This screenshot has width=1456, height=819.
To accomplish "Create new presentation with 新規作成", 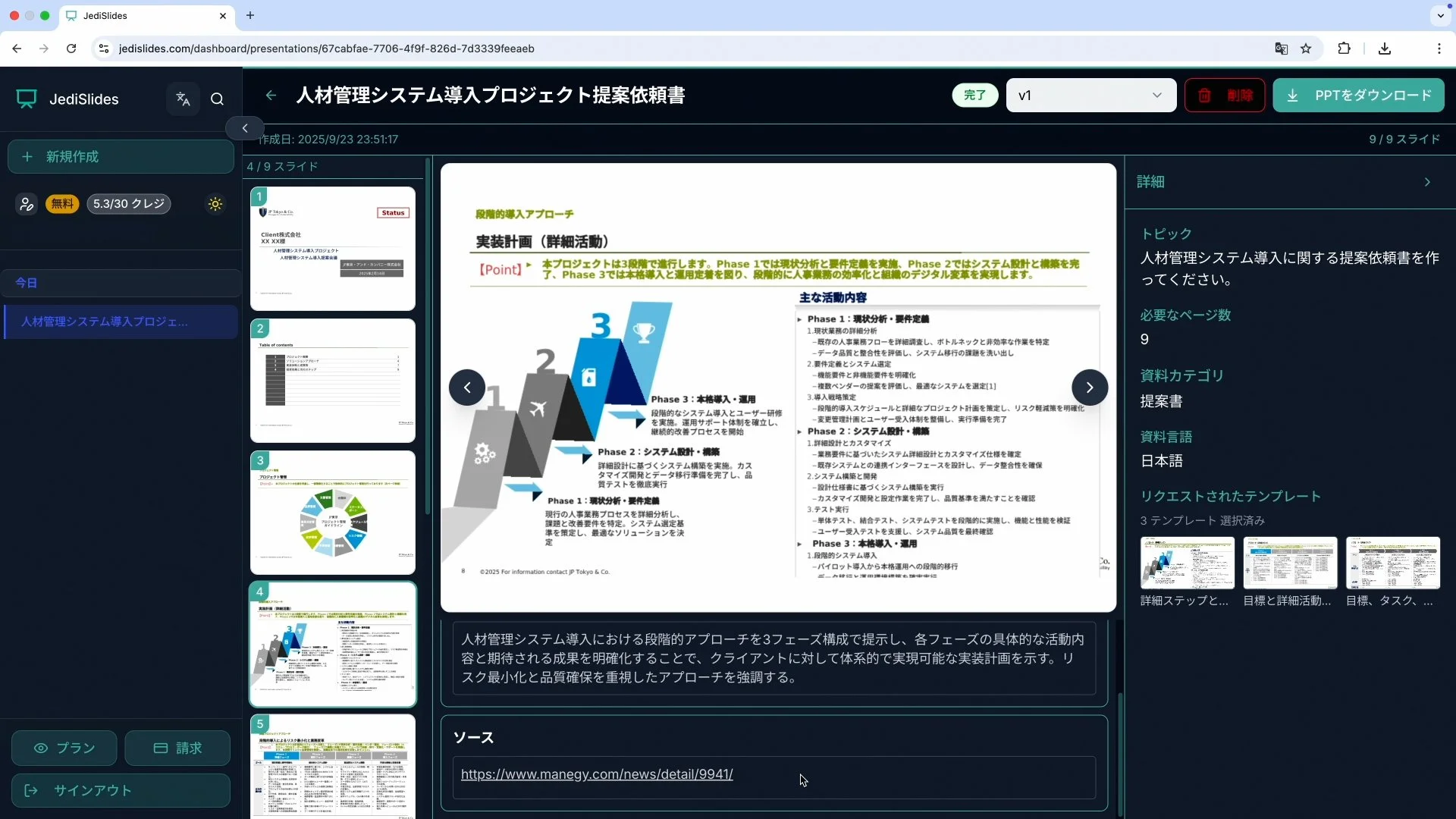I will 121,157.
